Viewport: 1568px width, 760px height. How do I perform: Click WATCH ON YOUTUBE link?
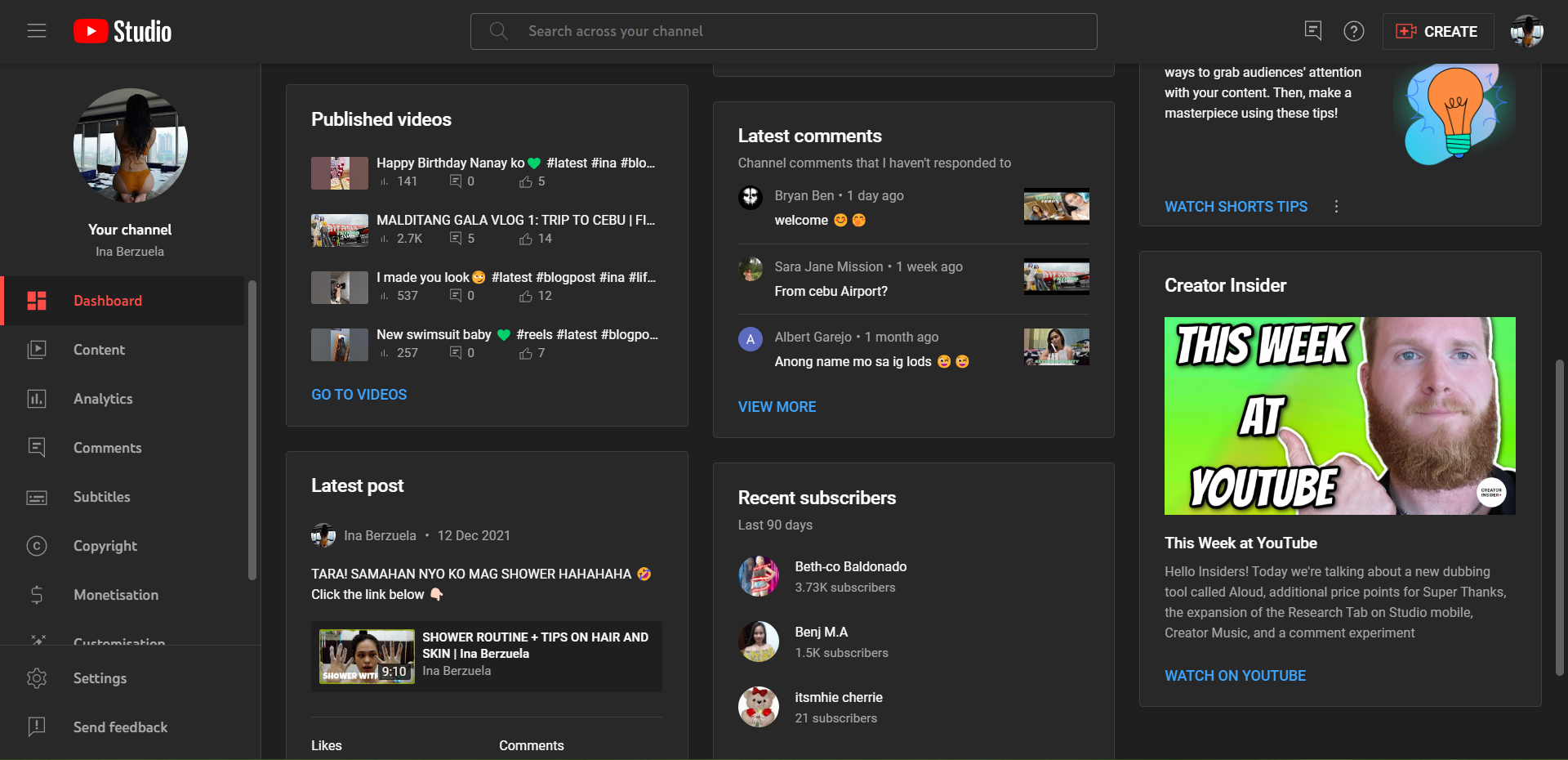pyautogui.click(x=1235, y=676)
